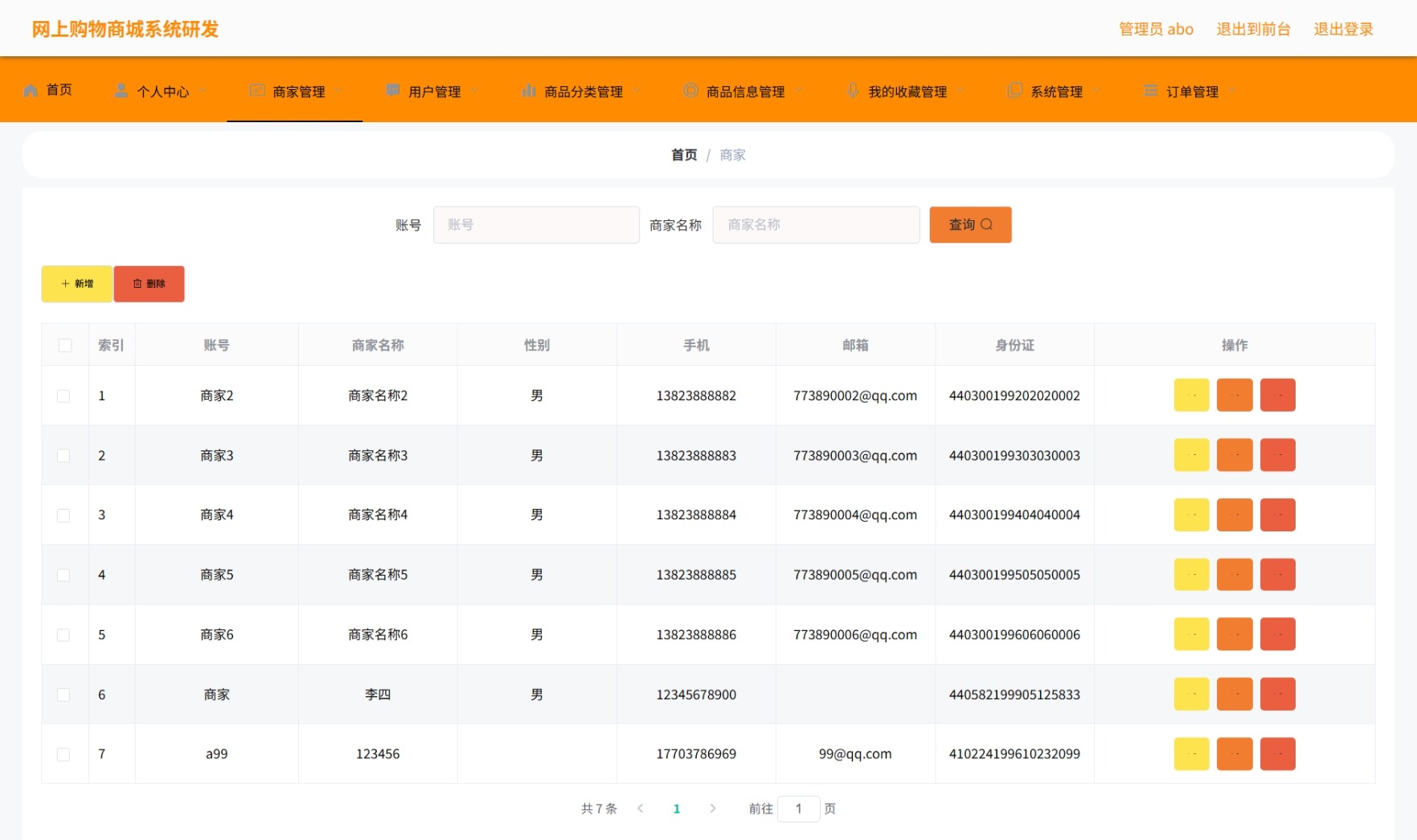1417x840 pixels.
Task: Expand the 商品信息管理 dropdown arrow
Action: (798, 90)
